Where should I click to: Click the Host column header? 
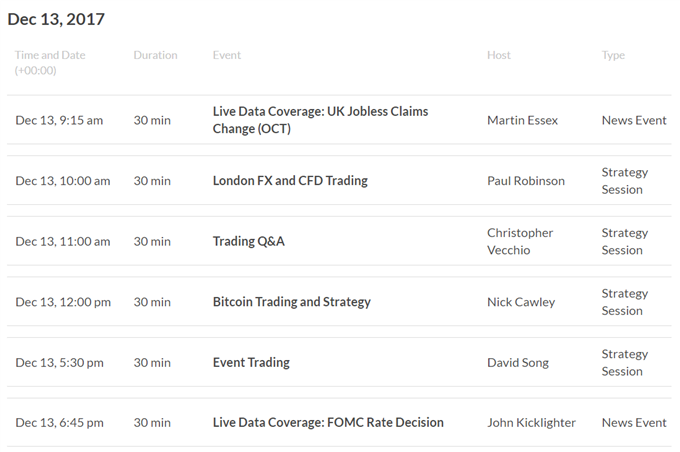pyautogui.click(x=499, y=55)
